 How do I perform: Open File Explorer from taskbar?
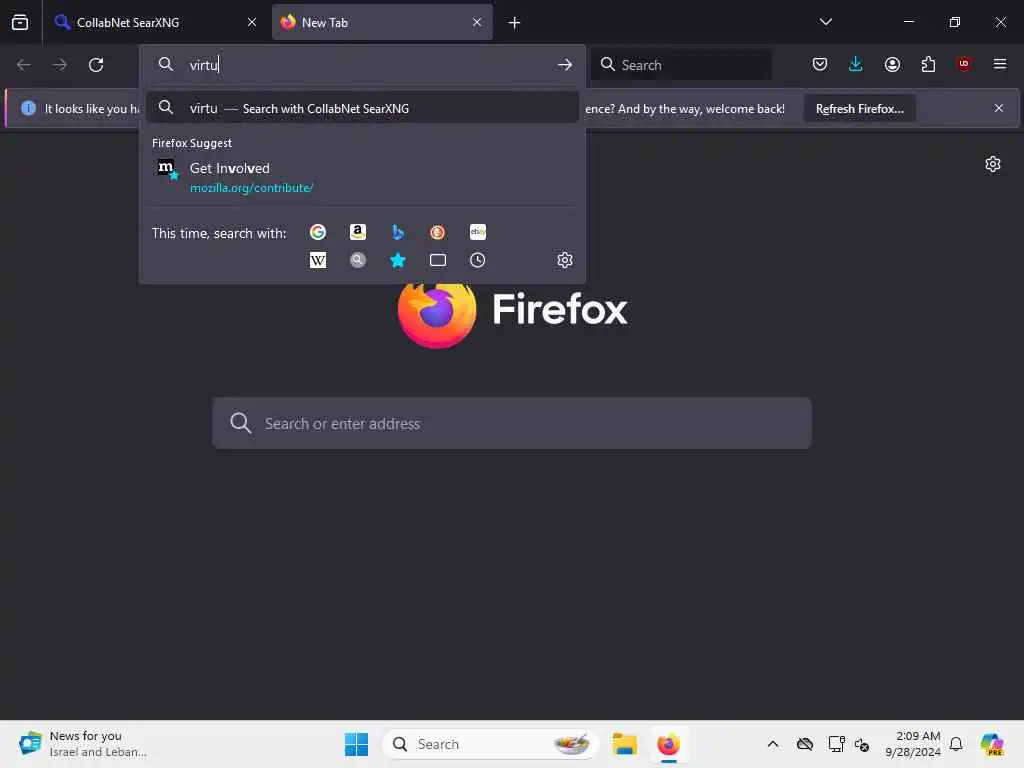(x=624, y=744)
